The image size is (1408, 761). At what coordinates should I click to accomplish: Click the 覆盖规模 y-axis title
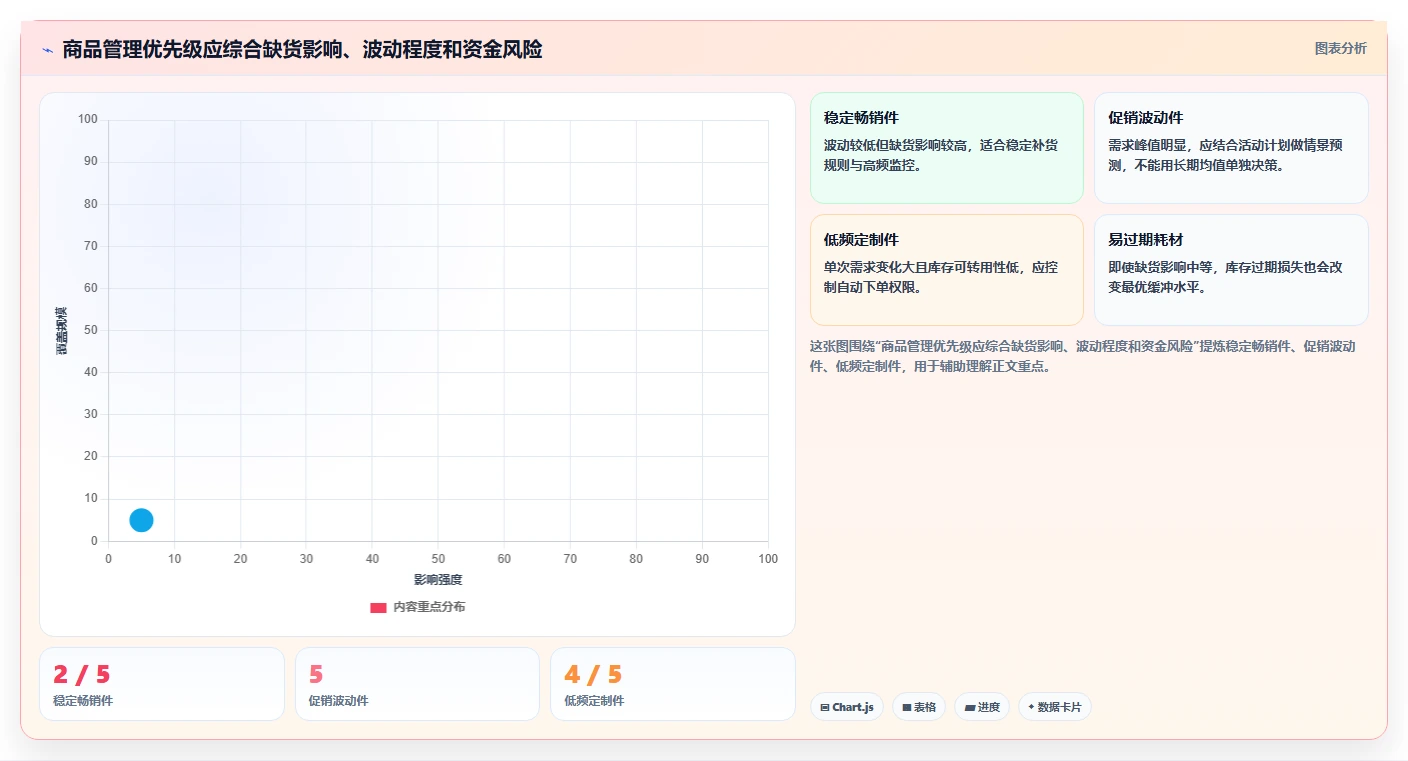[62, 330]
